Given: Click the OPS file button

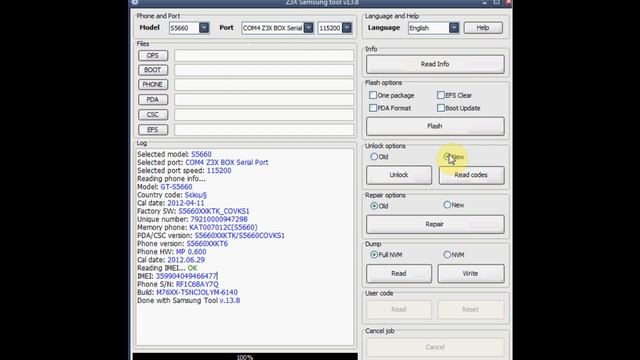Looking at the screenshot, I should click(x=153, y=56).
